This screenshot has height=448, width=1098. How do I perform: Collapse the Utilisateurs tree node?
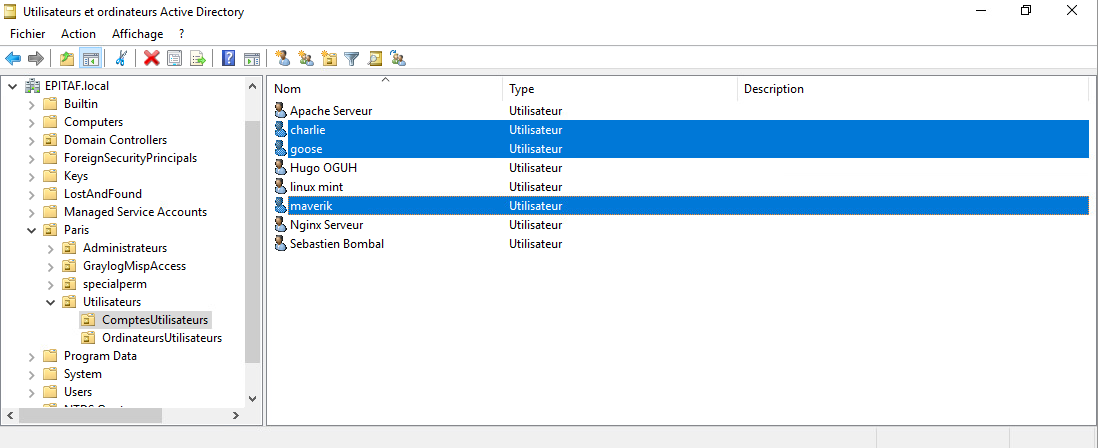pyautogui.click(x=50, y=302)
